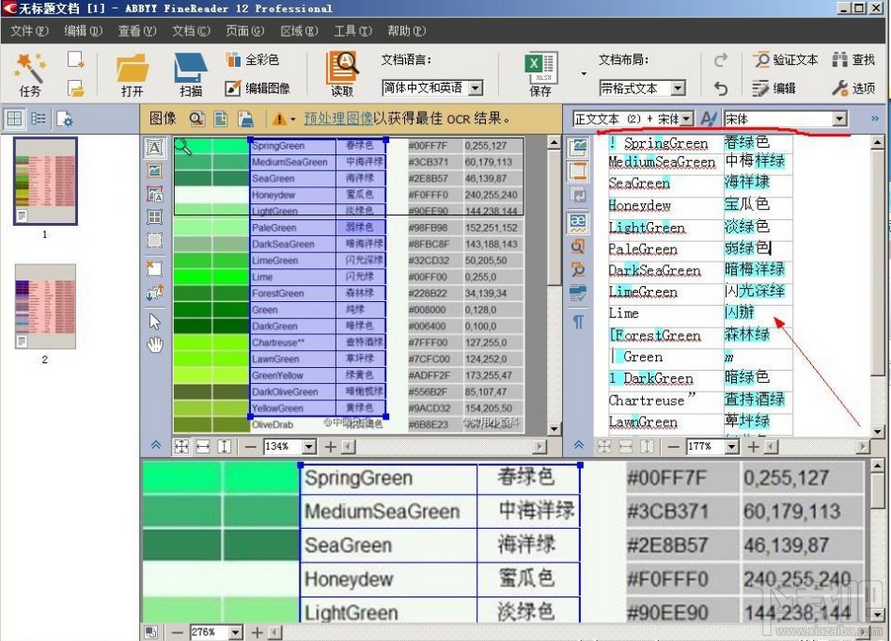Toggle the page thumbnail view
891x641 pixels.
14,119
